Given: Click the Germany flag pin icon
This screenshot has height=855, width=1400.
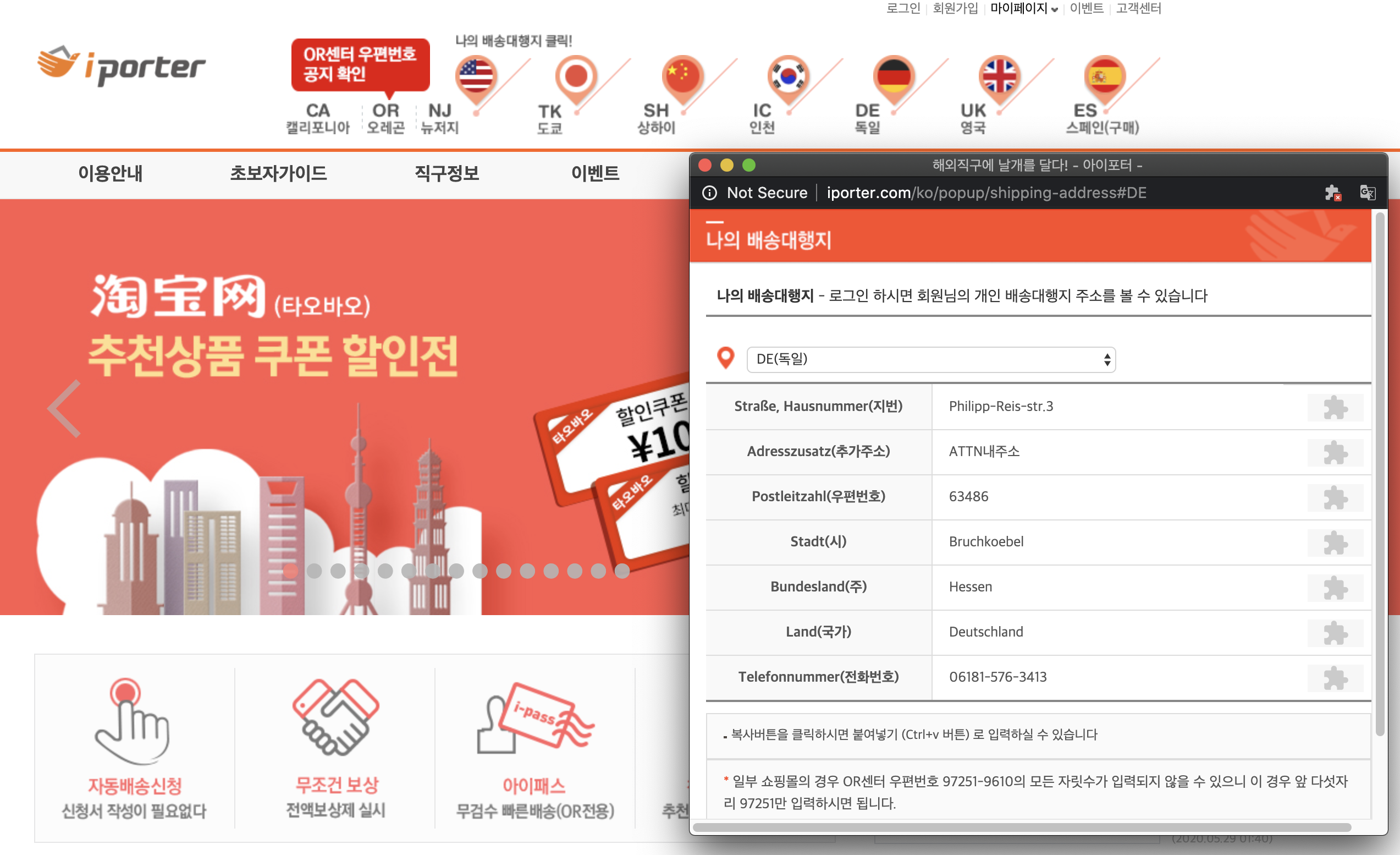Looking at the screenshot, I should pyautogui.click(x=893, y=76).
